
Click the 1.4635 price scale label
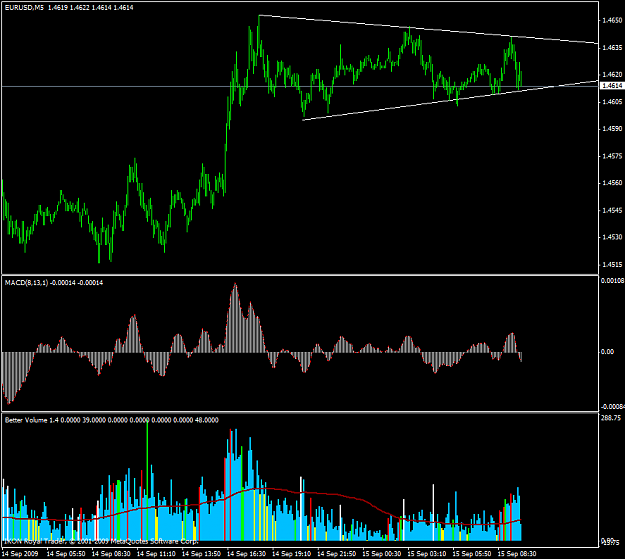coord(612,48)
